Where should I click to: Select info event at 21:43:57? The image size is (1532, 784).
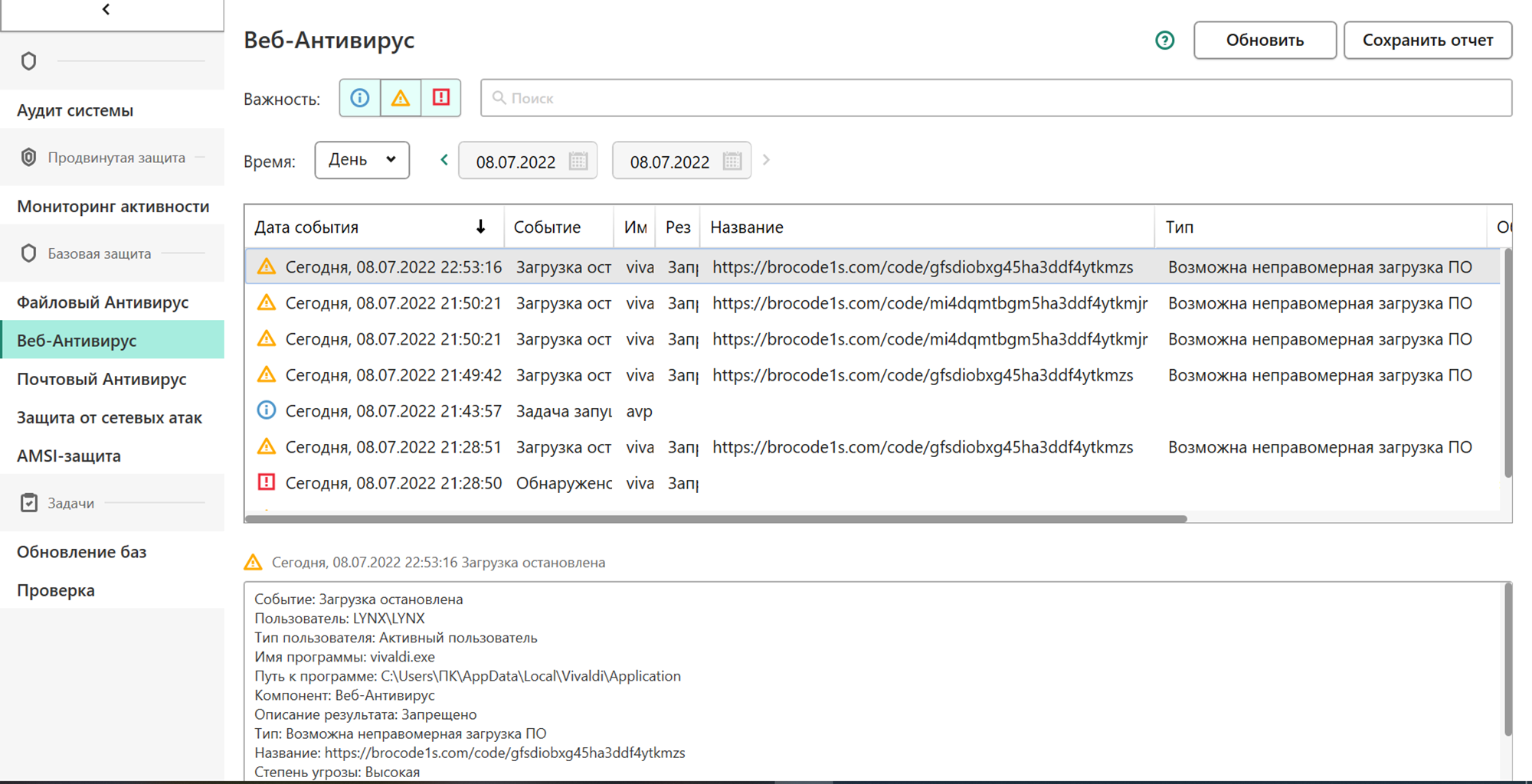tap(872, 411)
